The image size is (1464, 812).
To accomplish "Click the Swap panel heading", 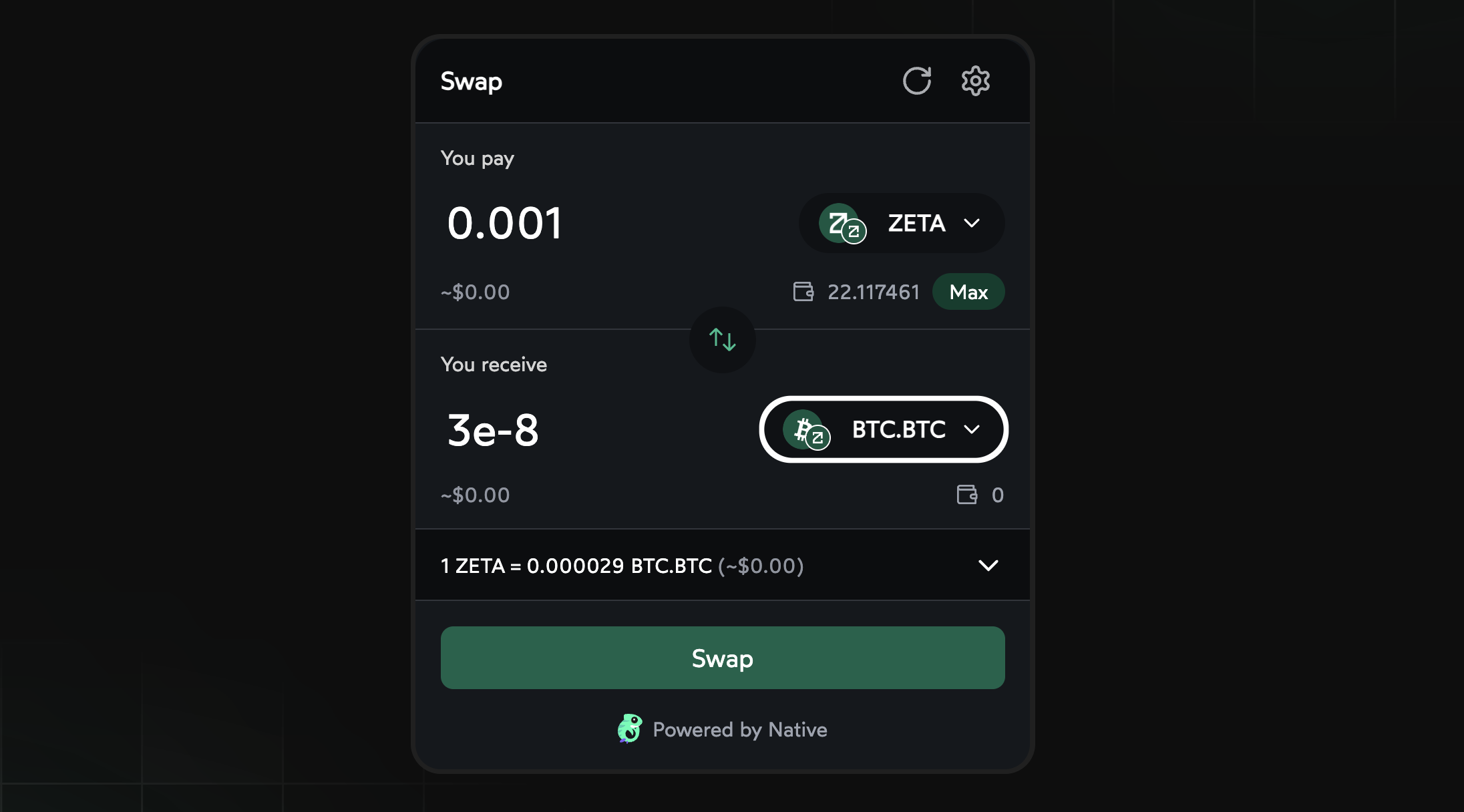I will click(471, 81).
